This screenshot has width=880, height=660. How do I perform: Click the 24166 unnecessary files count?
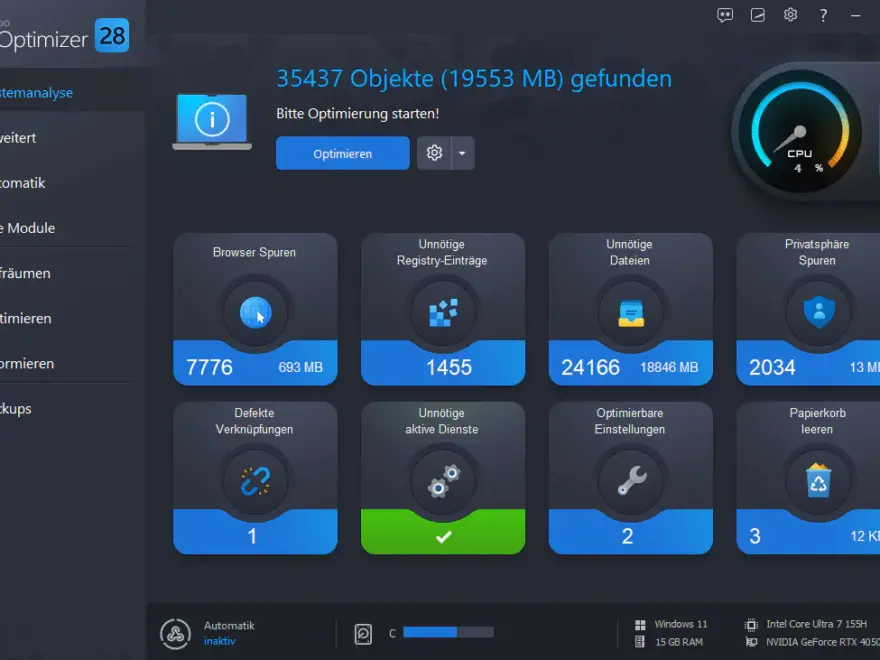tap(590, 367)
